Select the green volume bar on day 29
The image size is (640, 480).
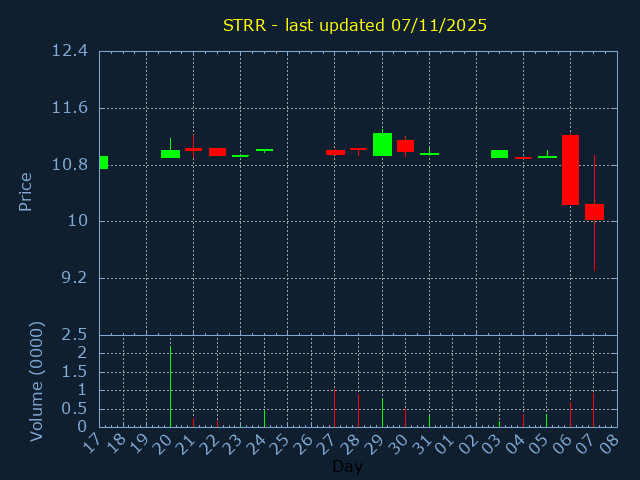(x=382, y=413)
